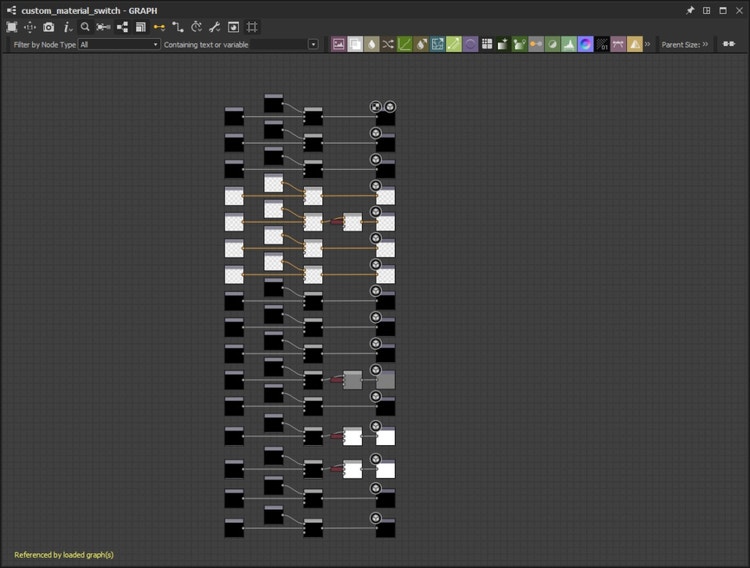Toggle the orange link display mode

coord(159,27)
